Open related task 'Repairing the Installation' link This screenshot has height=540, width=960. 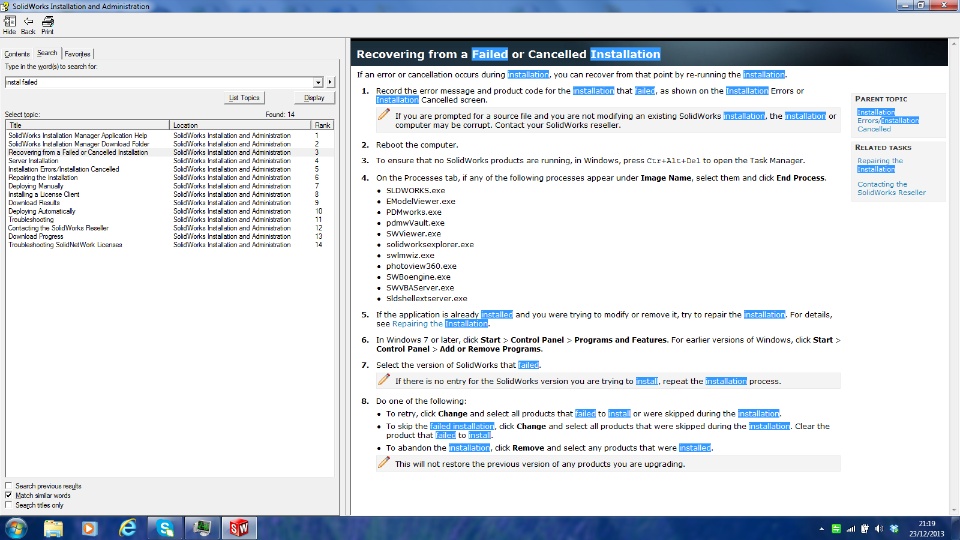(880, 165)
